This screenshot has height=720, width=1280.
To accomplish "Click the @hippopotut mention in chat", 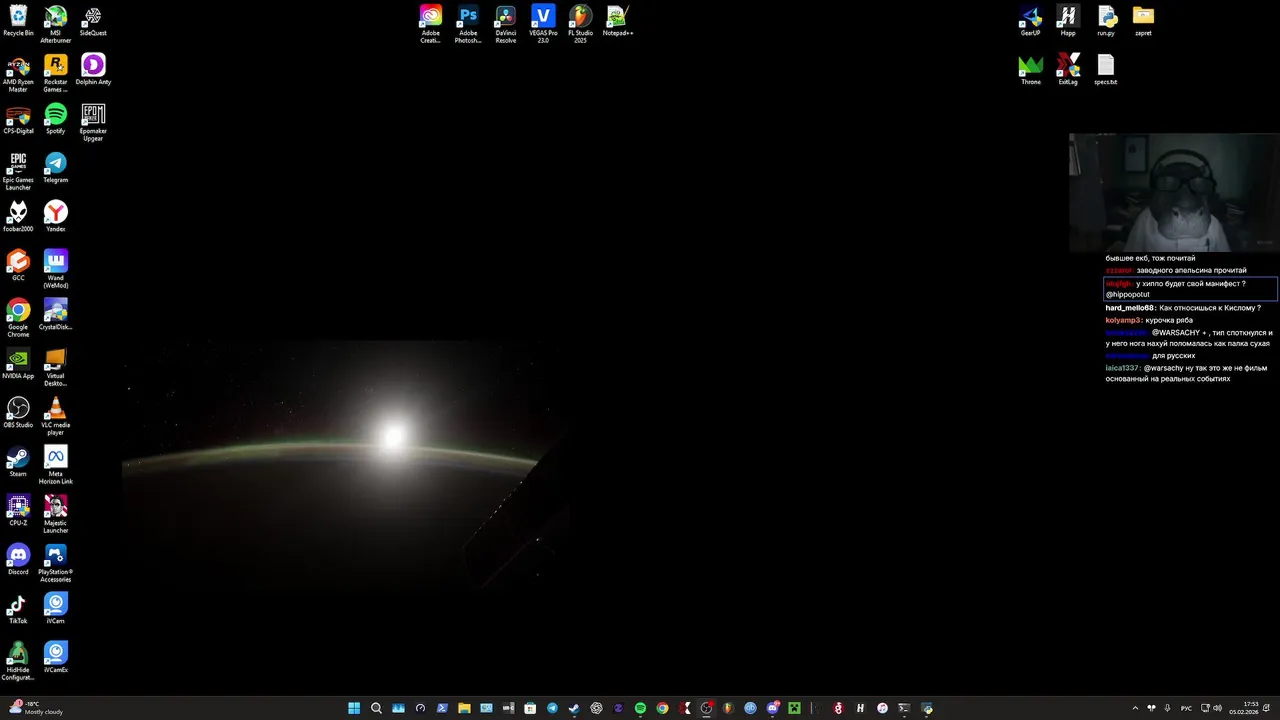I will (1128, 295).
